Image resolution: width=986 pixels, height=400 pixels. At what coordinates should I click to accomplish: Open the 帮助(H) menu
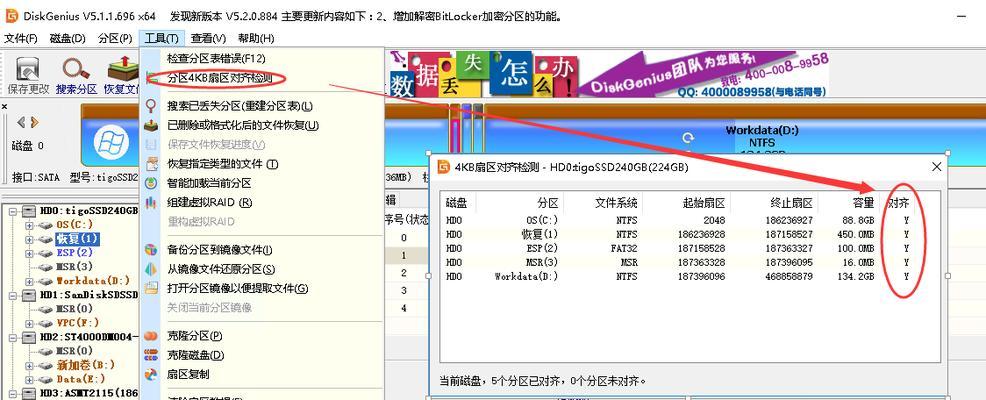pos(256,38)
